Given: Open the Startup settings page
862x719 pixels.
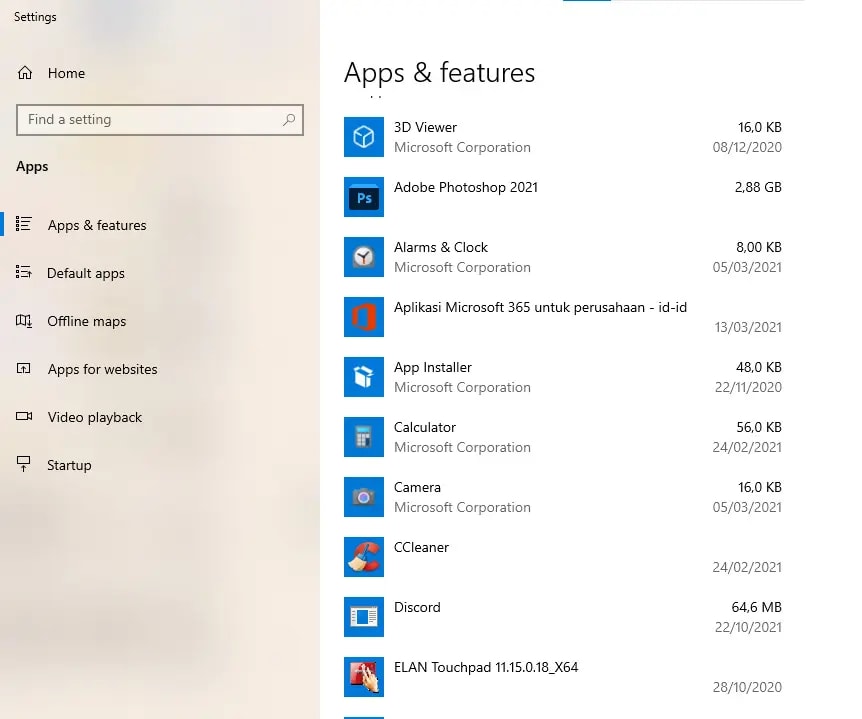Looking at the screenshot, I should point(69,465).
